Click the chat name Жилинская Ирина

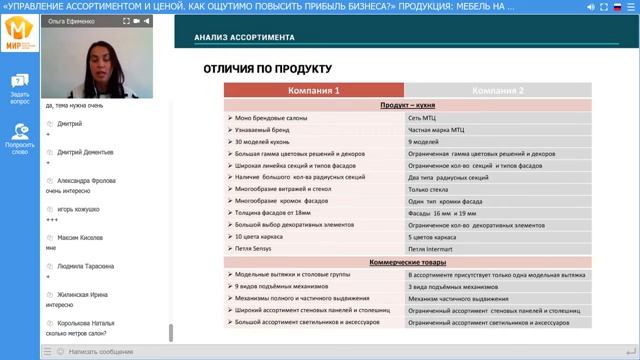[82, 295]
